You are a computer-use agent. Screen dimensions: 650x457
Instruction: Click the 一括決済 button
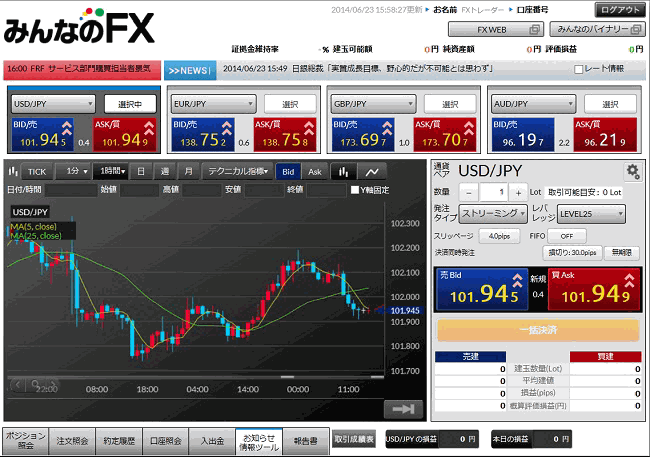pos(538,330)
